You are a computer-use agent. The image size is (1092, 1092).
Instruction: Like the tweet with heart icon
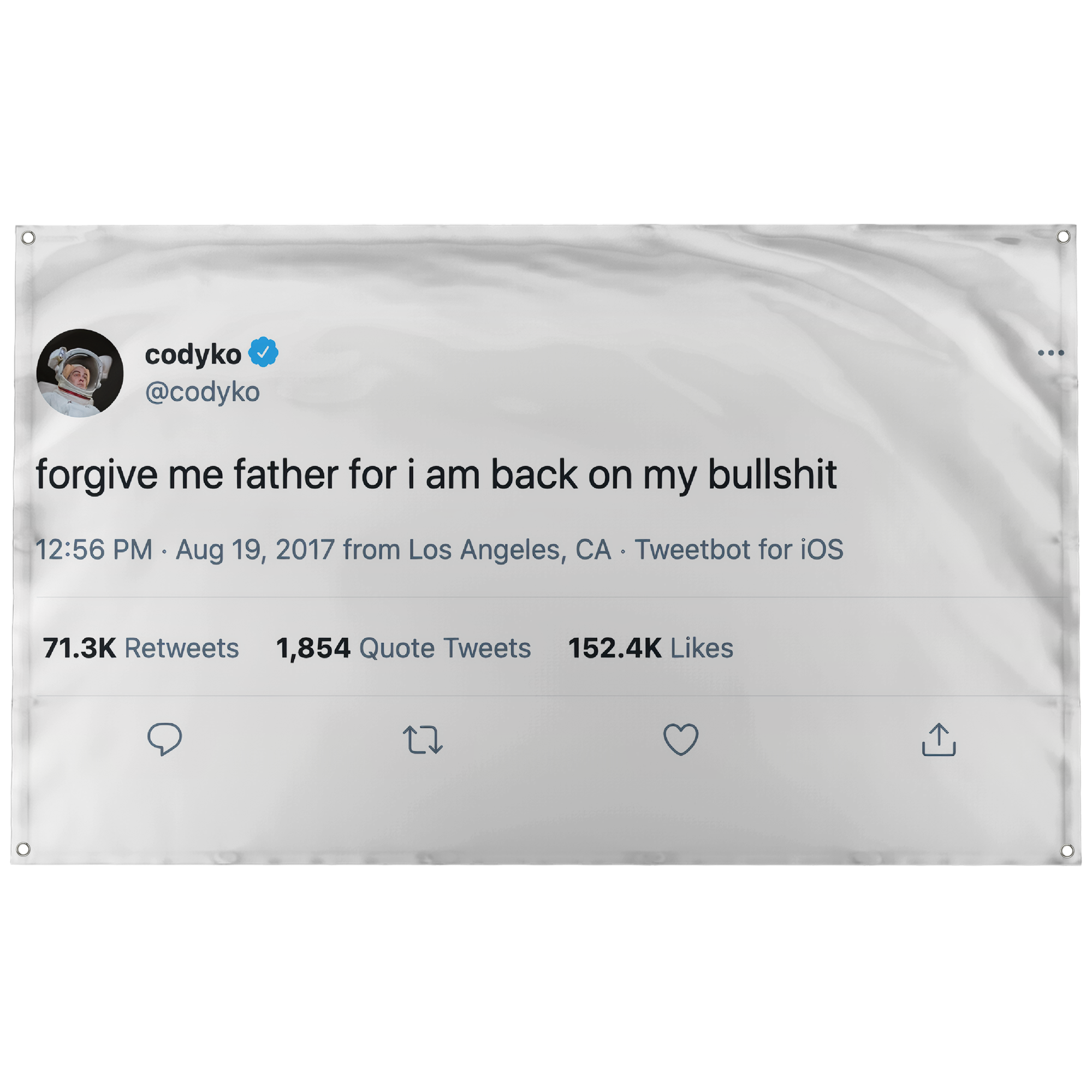(x=680, y=739)
